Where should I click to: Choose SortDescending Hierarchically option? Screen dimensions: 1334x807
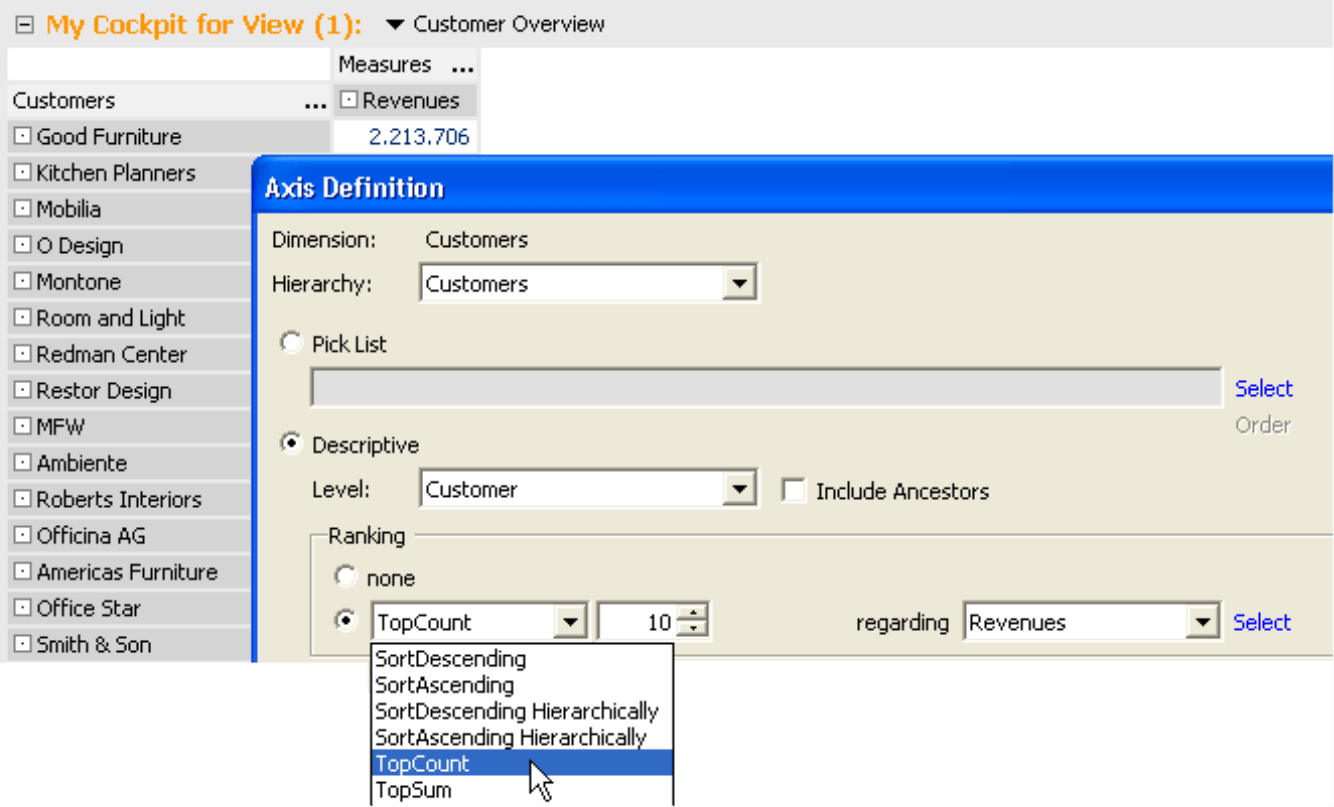(516, 711)
